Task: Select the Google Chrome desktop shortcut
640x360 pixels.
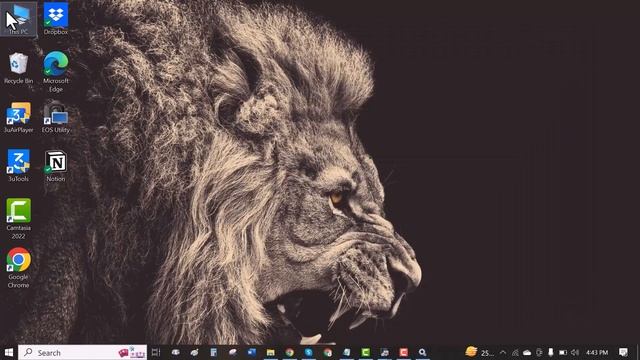Action: 18,268
